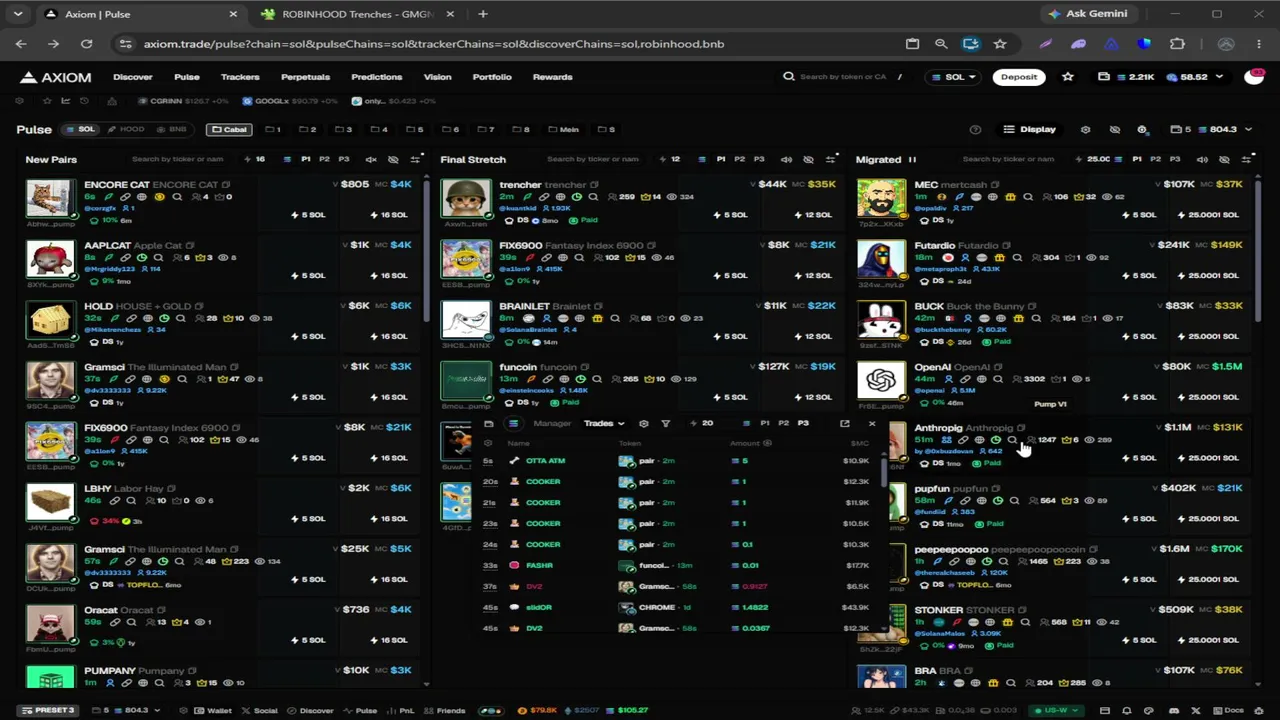
Task: Click the white Deposit button
Action: [x=1019, y=77]
